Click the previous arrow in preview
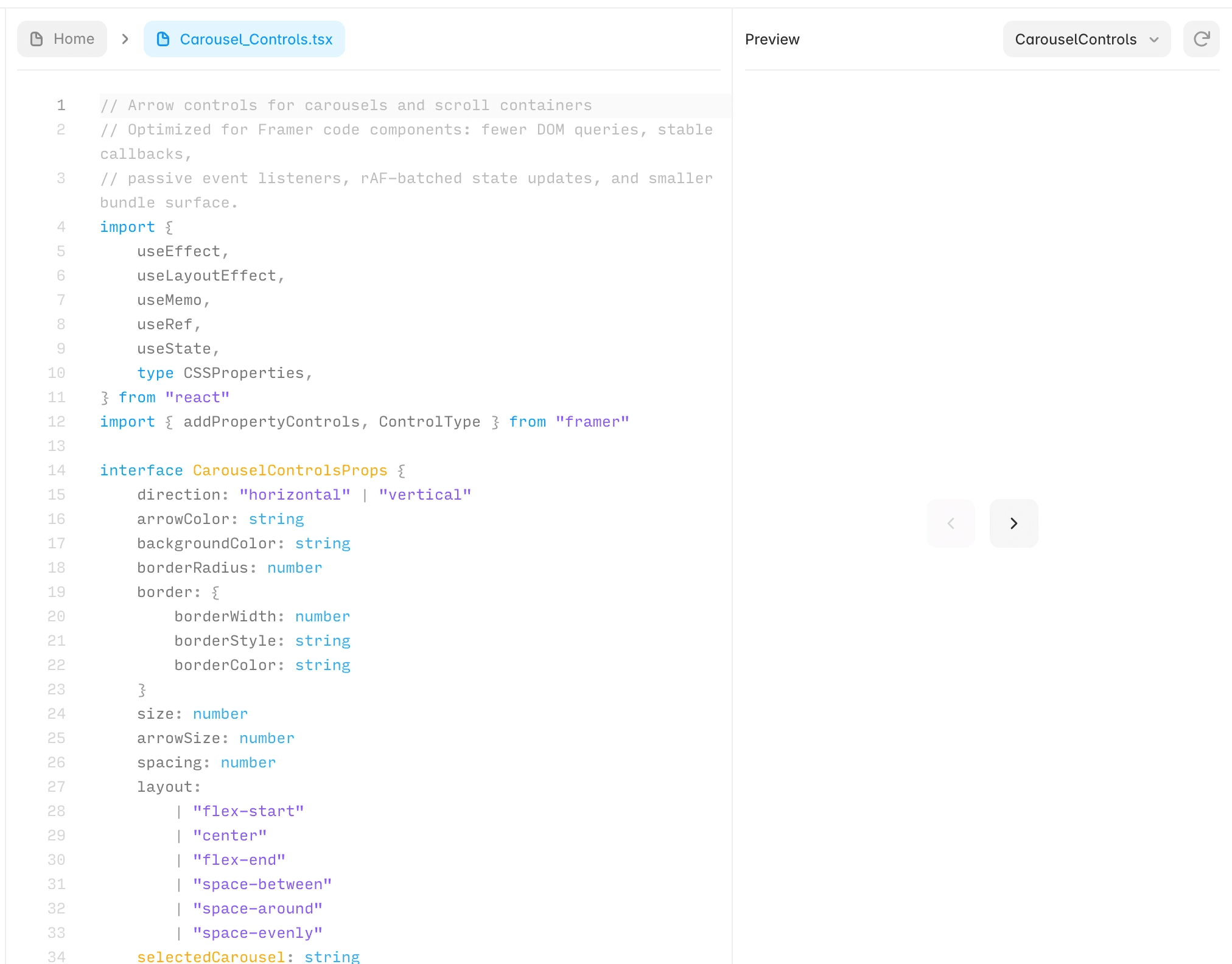Viewport: 1232px width, 964px height. coord(951,523)
